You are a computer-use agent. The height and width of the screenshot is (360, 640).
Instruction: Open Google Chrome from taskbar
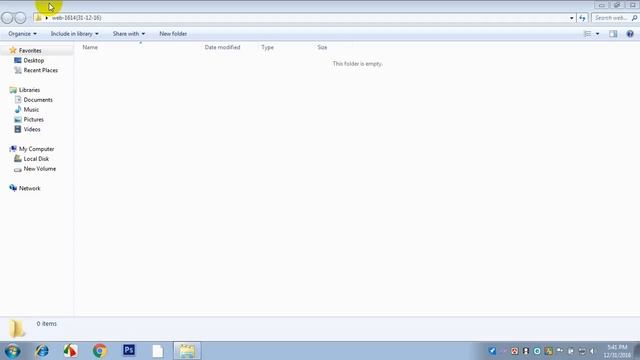pyautogui.click(x=100, y=351)
